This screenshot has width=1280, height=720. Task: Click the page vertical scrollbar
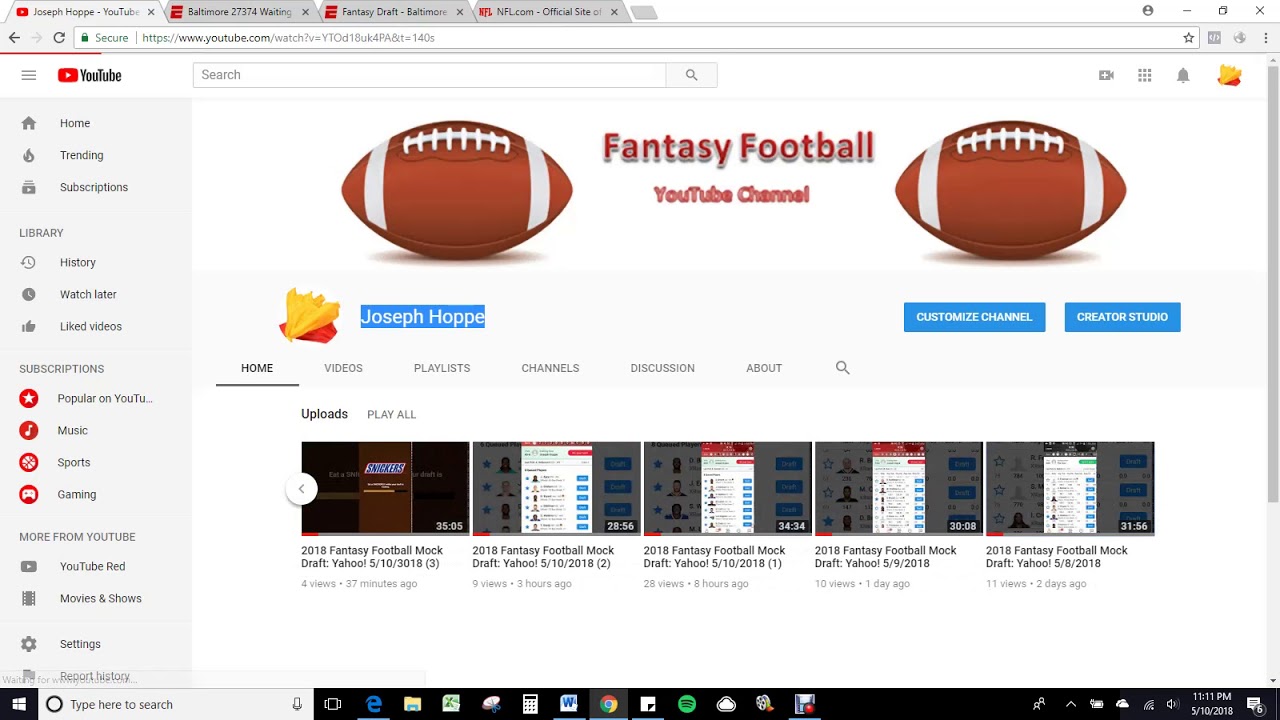[x=1273, y=370]
